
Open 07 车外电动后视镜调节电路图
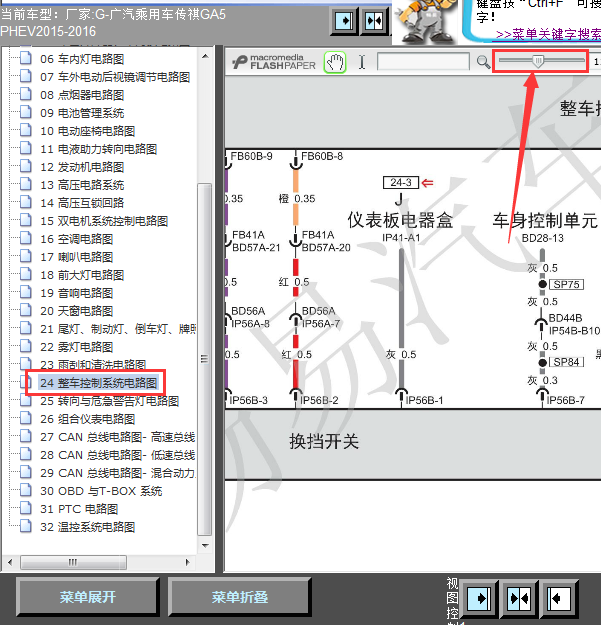coord(115,77)
